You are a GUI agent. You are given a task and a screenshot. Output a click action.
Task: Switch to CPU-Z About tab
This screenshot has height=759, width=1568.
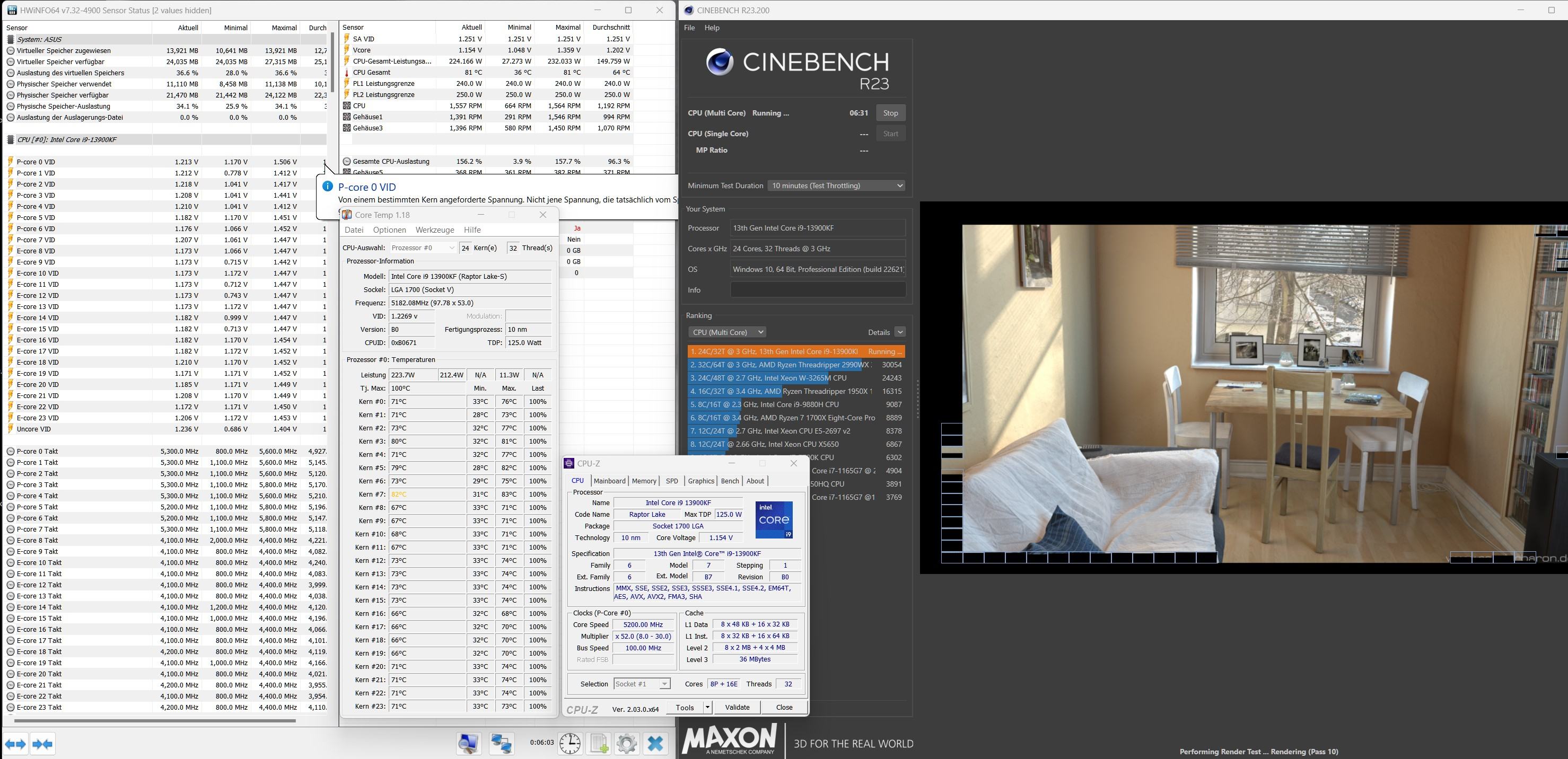[x=756, y=481]
